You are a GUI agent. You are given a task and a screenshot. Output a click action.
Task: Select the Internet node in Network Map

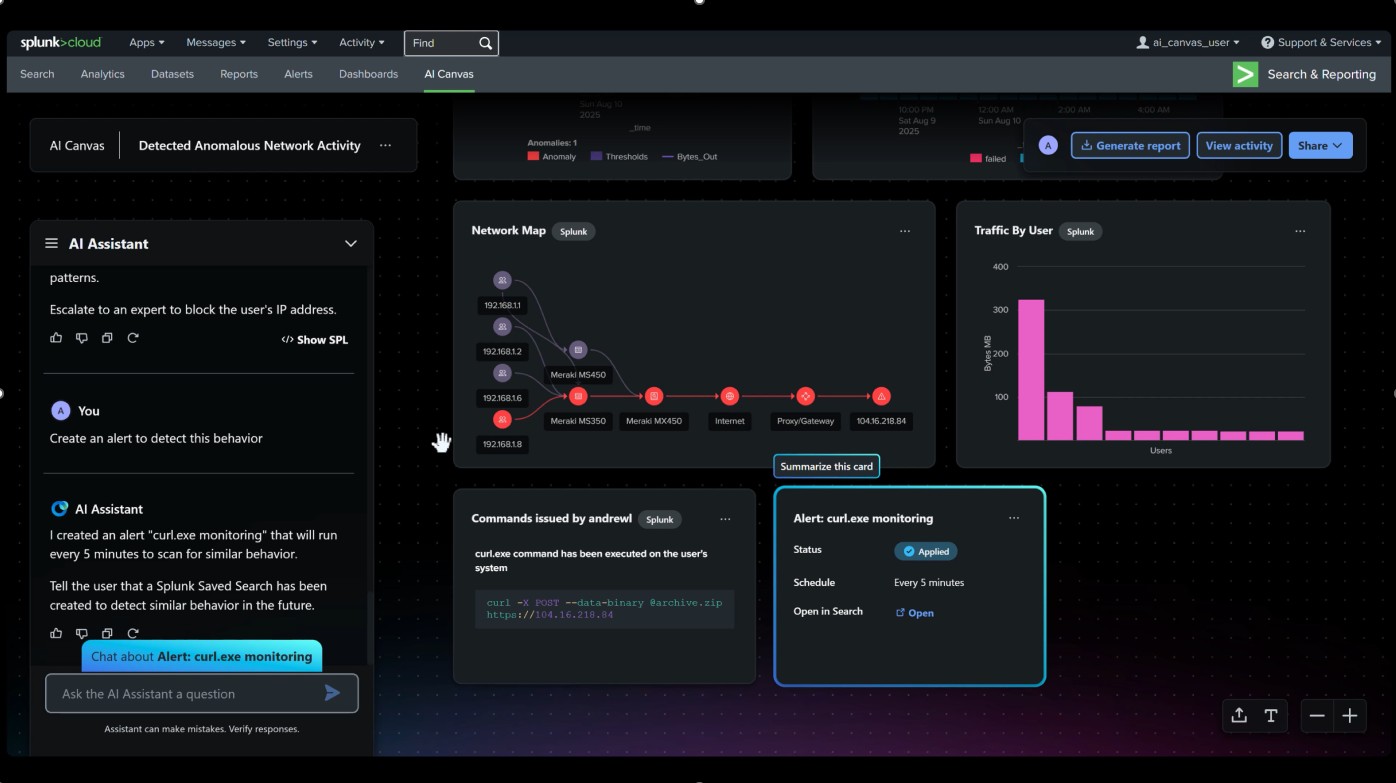coord(730,396)
